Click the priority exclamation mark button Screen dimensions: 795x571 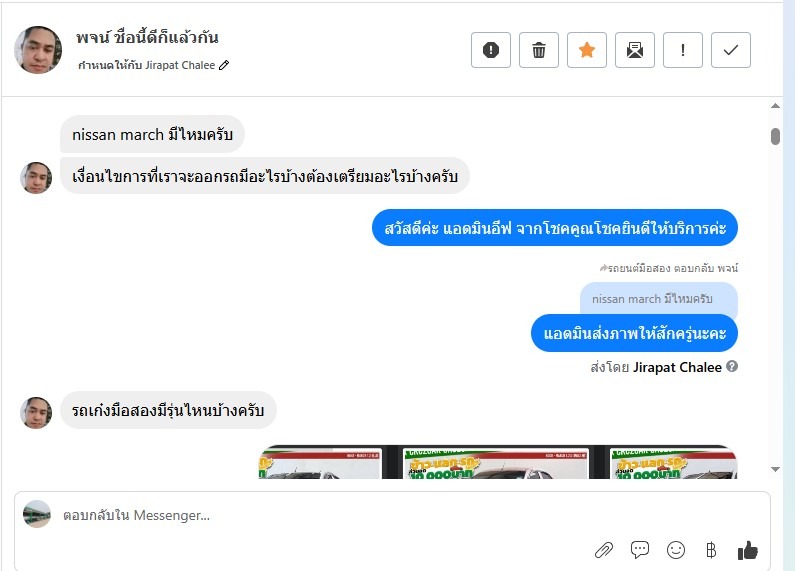(x=682, y=50)
